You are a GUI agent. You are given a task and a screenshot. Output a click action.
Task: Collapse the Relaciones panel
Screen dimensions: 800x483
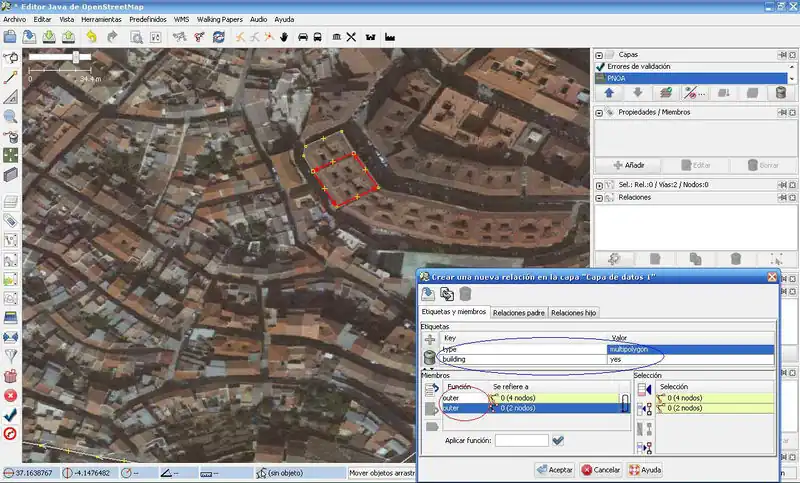pyautogui.click(x=600, y=197)
